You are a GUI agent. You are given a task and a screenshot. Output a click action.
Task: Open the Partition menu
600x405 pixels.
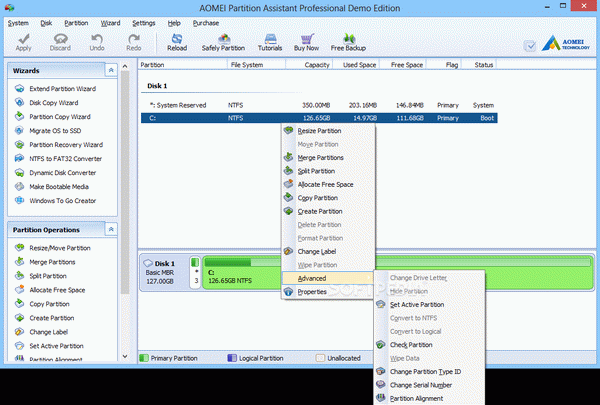pyautogui.click(x=76, y=23)
